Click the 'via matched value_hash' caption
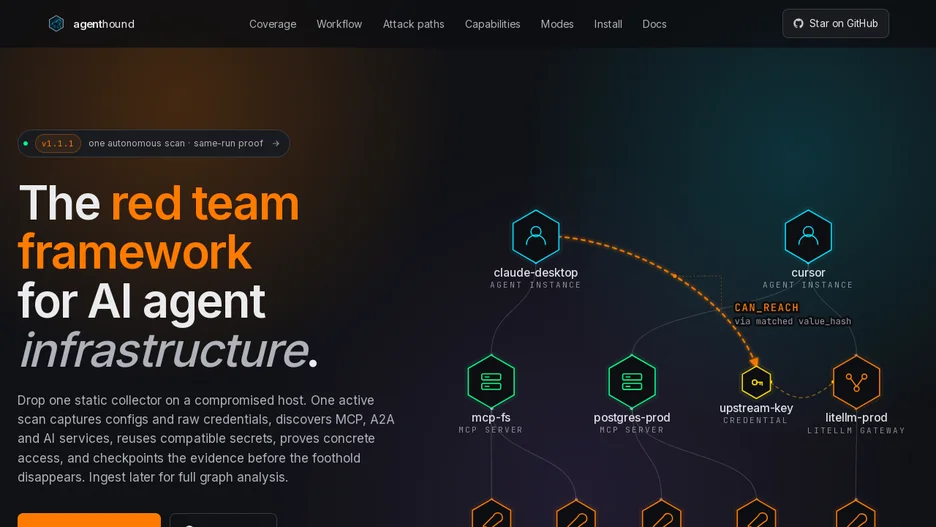 click(793, 321)
